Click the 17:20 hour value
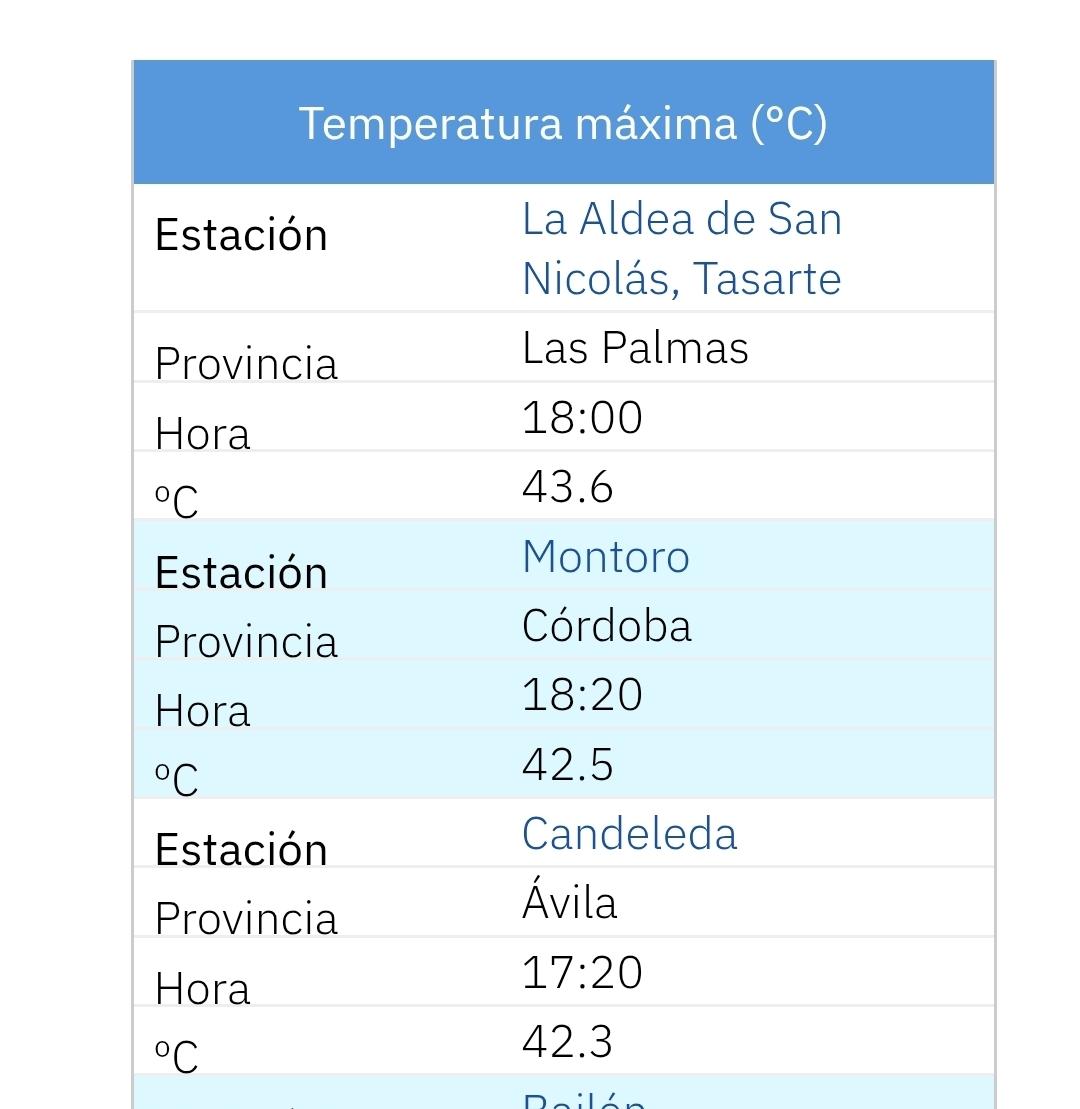Image resolution: width=1080 pixels, height=1109 pixels. click(582, 972)
